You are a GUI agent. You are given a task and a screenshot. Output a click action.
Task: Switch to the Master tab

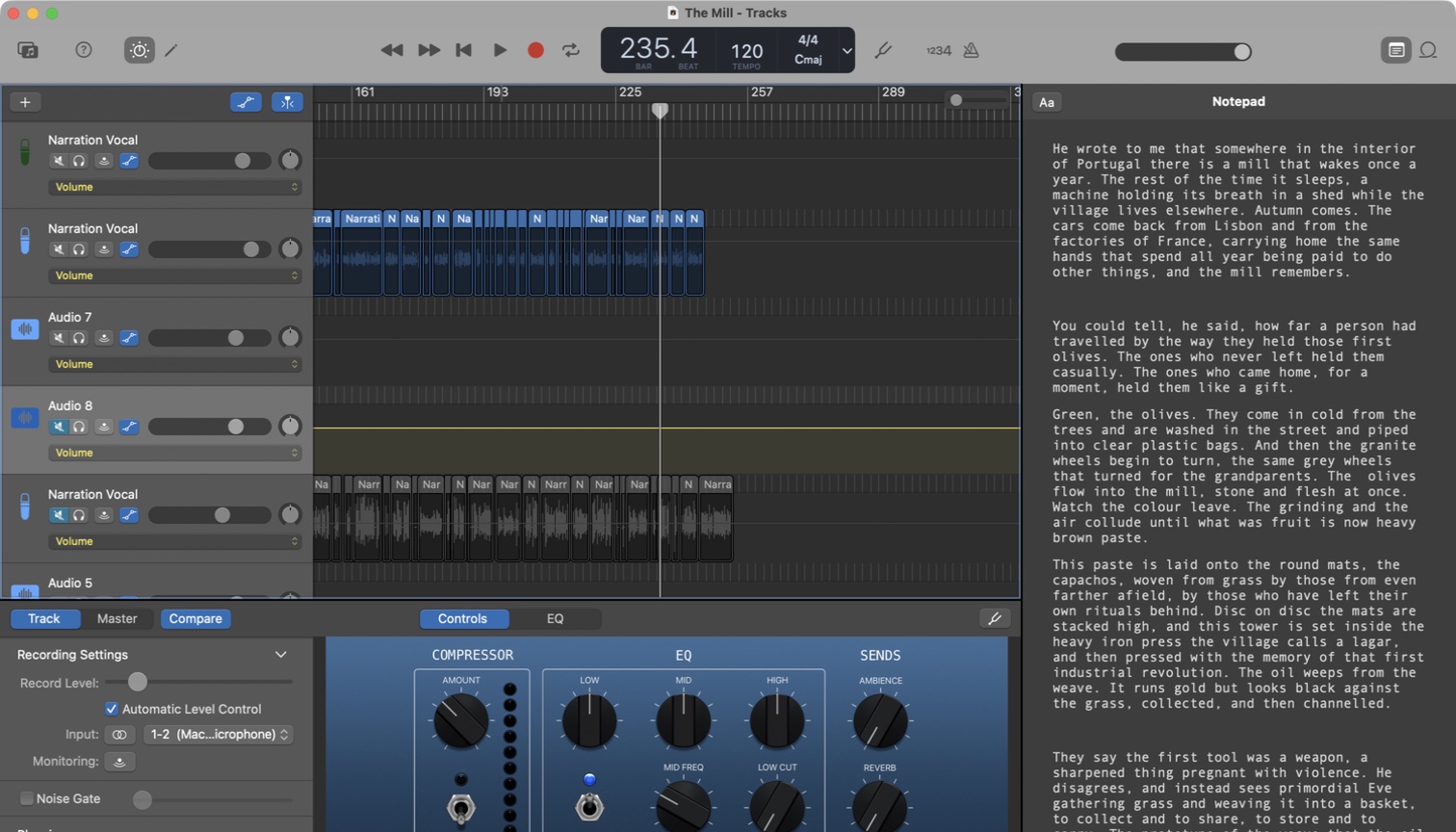pos(117,619)
